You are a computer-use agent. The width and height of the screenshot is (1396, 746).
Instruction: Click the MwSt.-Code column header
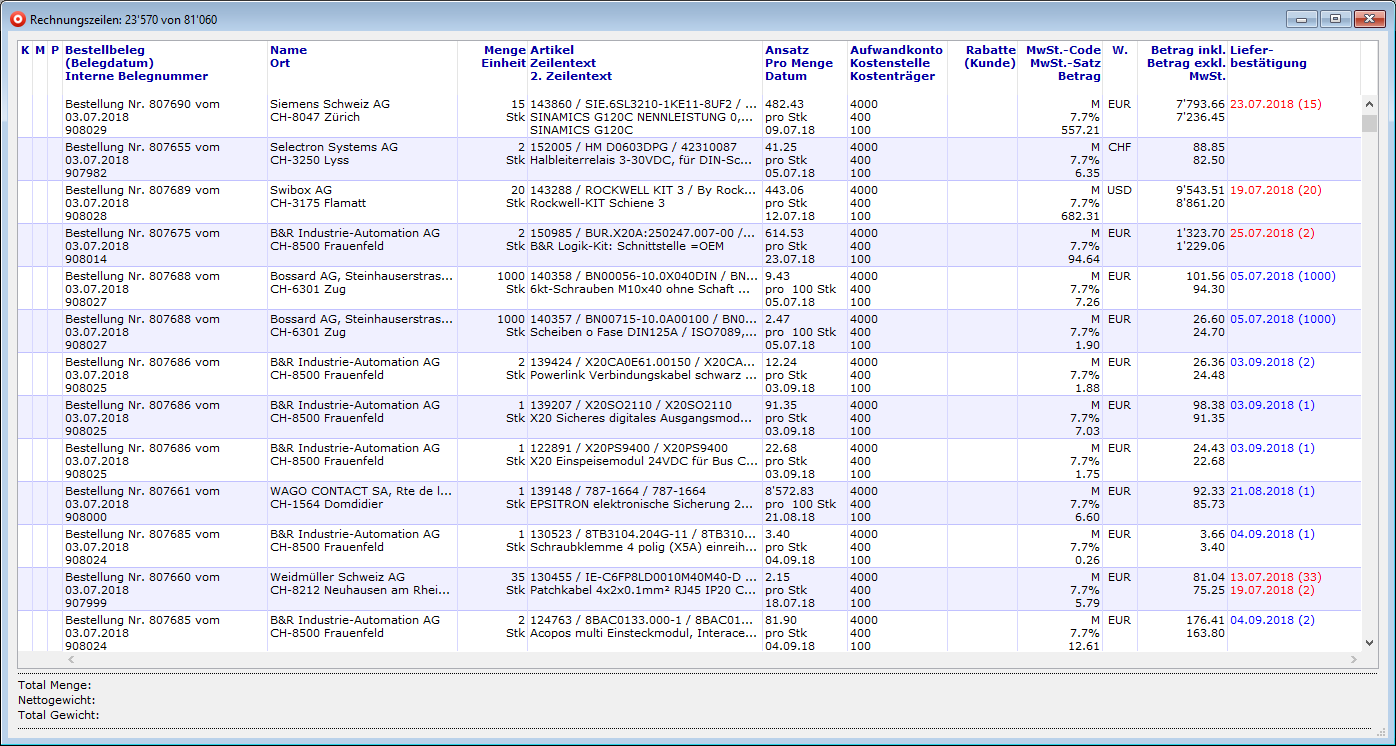[x=1062, y=63]
